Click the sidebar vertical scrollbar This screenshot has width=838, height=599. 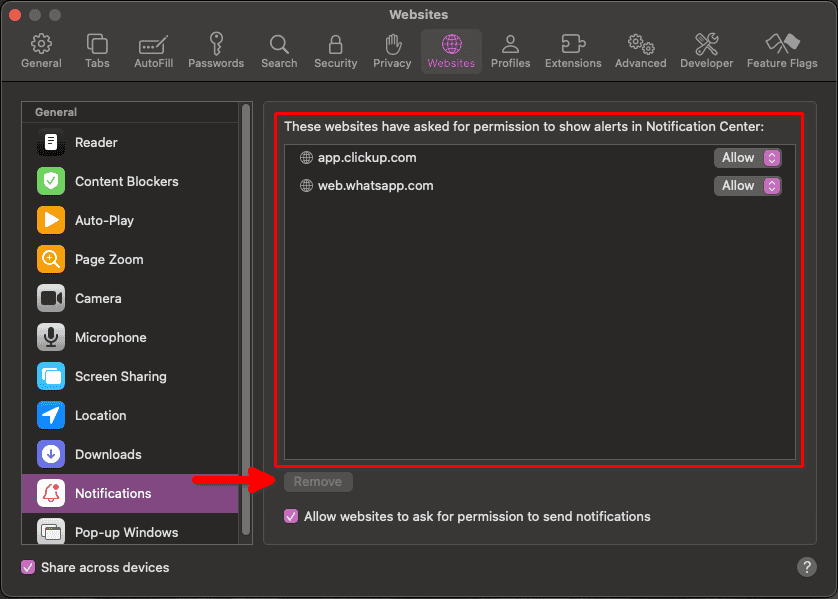click(x=246, y=300)
